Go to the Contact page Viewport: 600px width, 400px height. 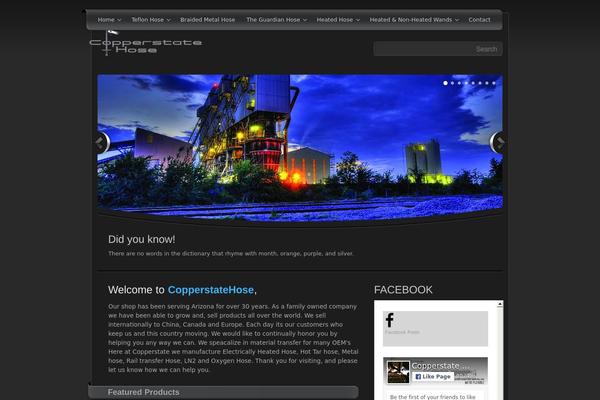[x=479, y=20]
